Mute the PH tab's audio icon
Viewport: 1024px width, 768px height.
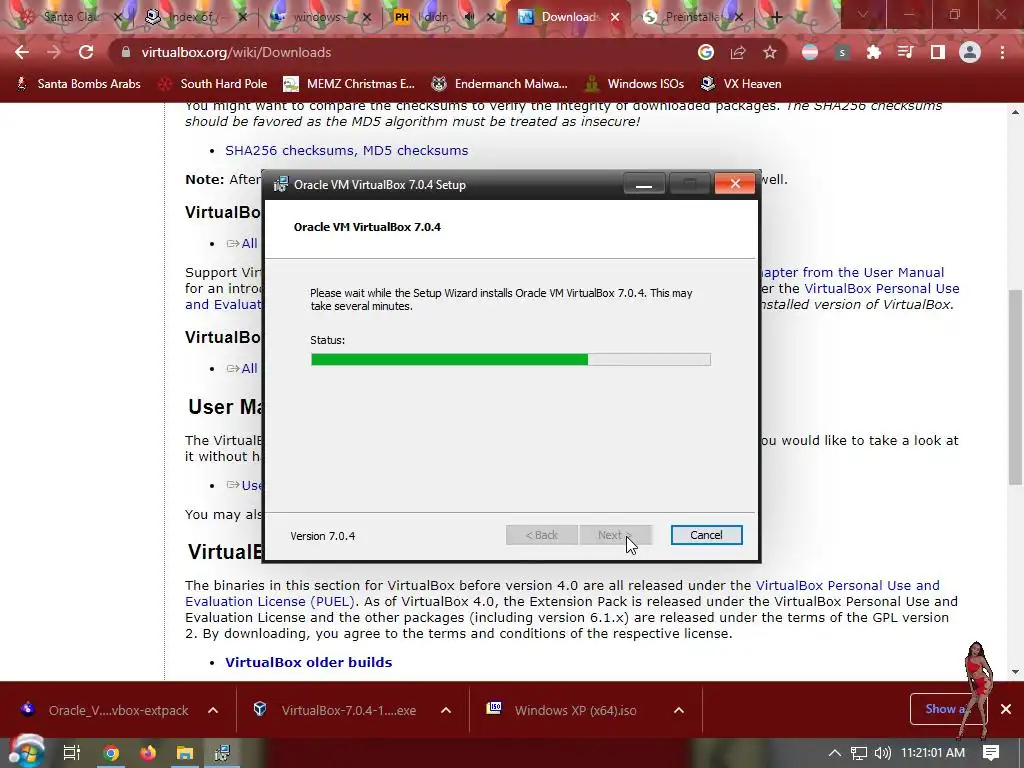pyautogui.click(x=468, y=18)
